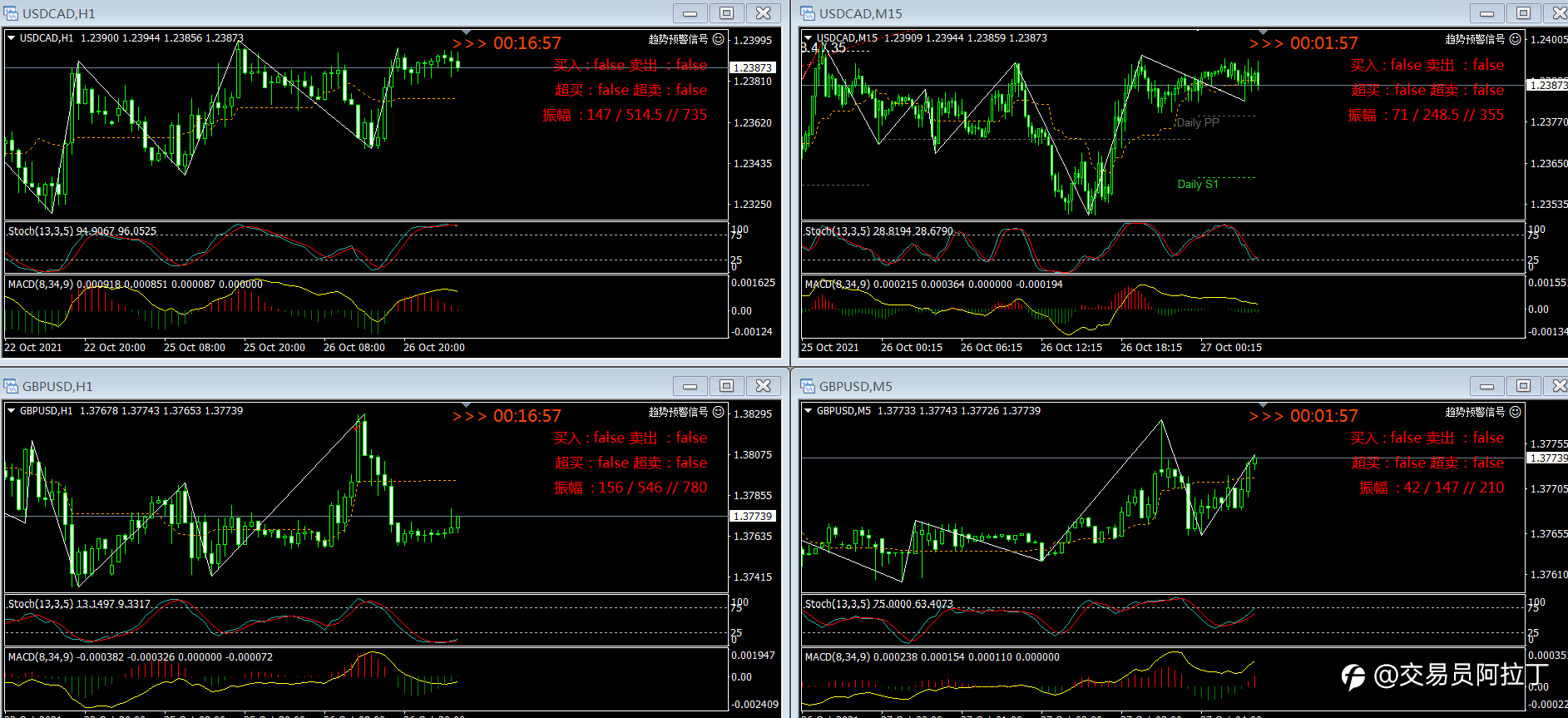Close the USDCAD,H1 chart window

point(764,13)
